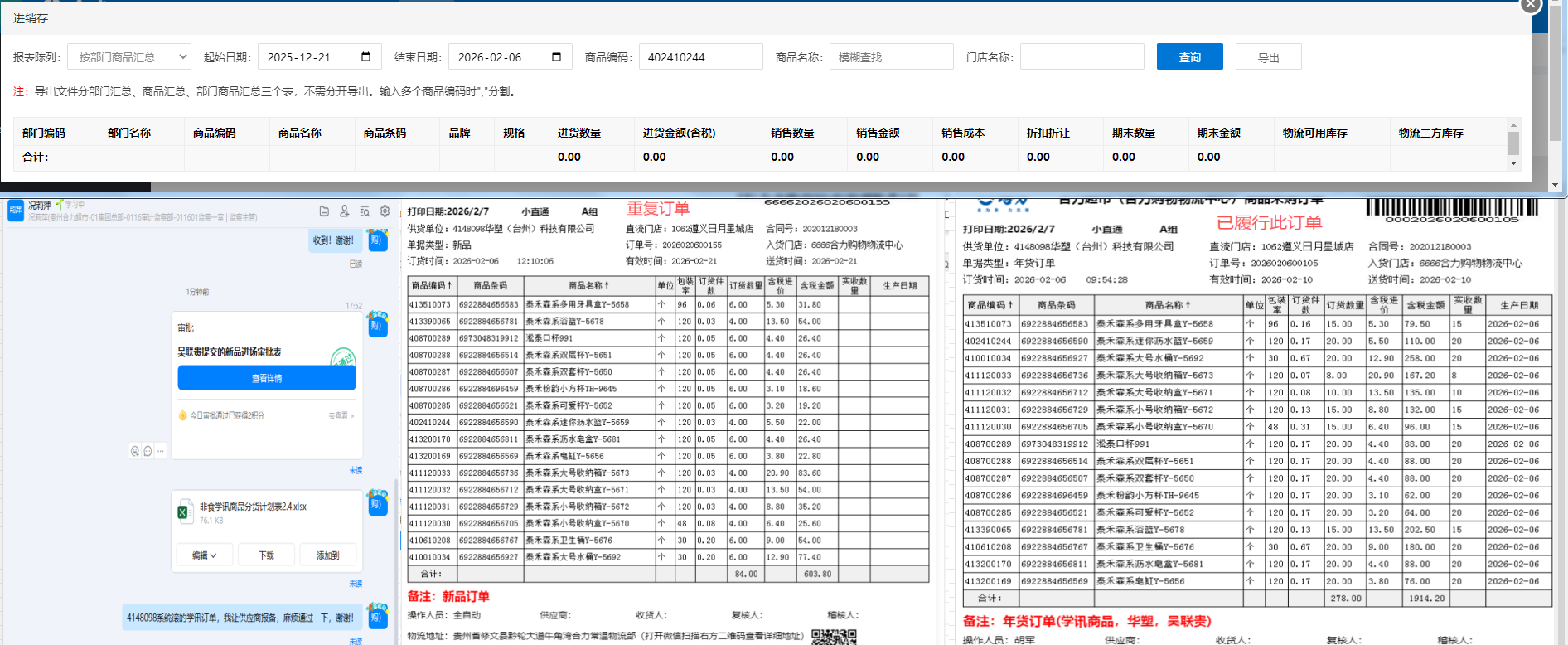This screenshot has width=1568, height=645.
Task: Open chat settings gear icon
Action: point(385,211)
